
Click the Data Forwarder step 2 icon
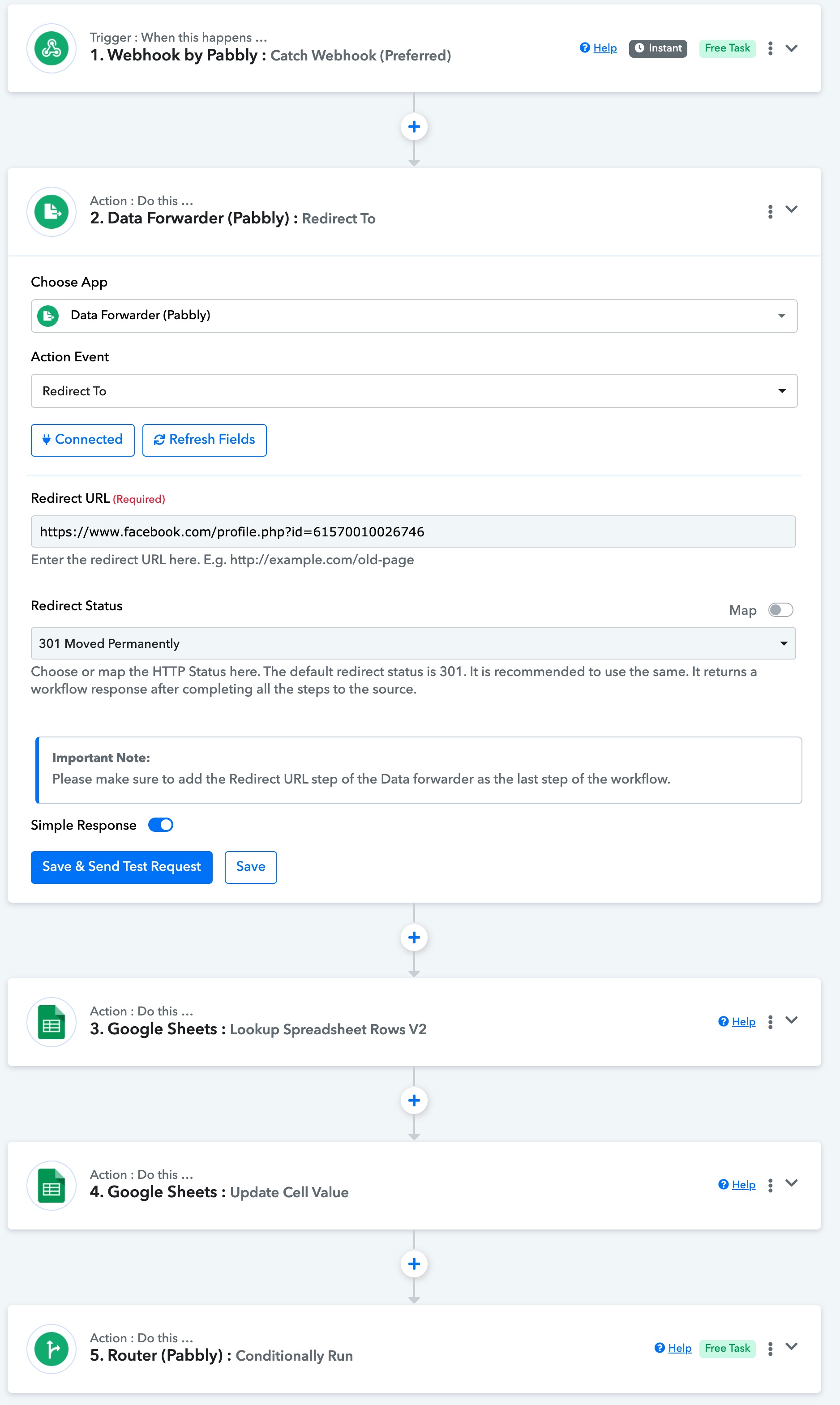[x=51, y=212]
